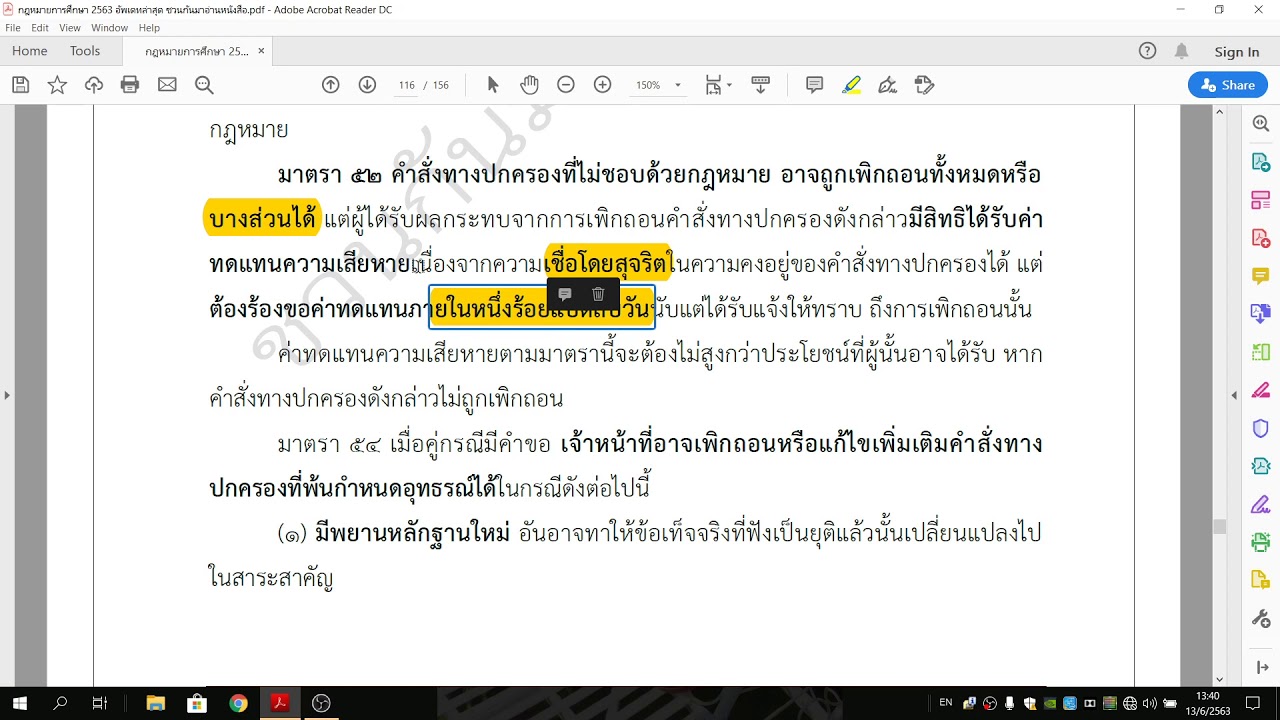Add a sticky note comment from the toolbar
The width and height of the screenshot is (1280, 720).
[x=815, y=85]
